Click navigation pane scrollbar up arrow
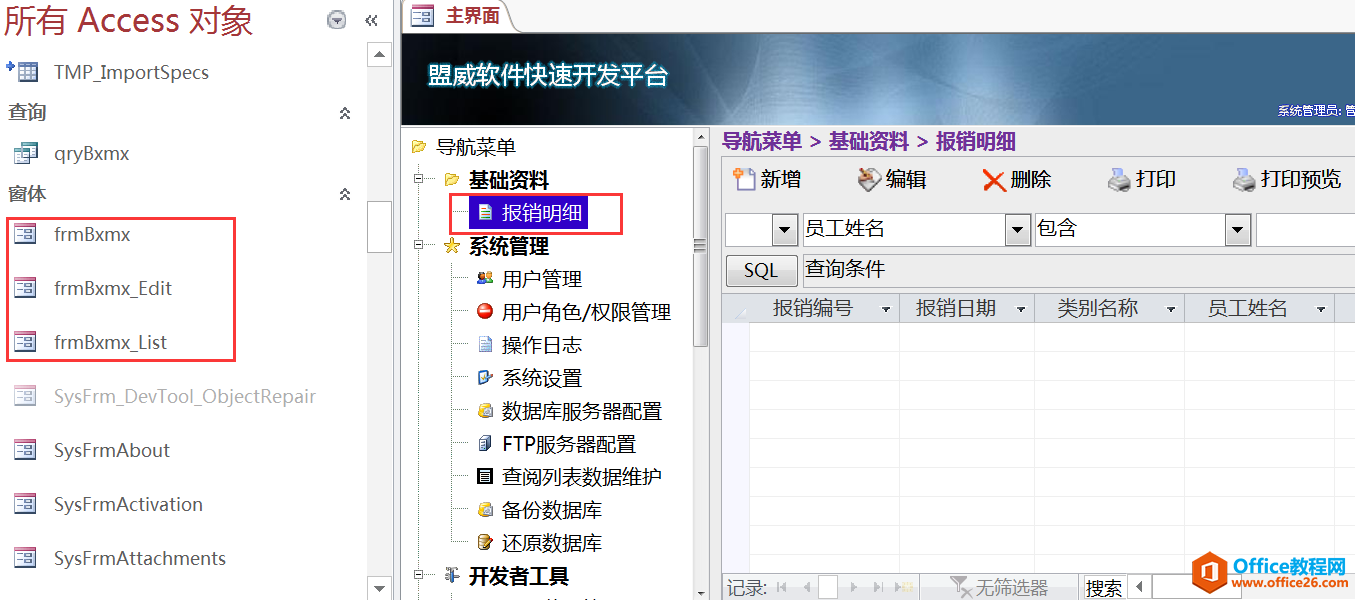Image resolution: width=1355 pixels, height=600 pixels. 379,55
